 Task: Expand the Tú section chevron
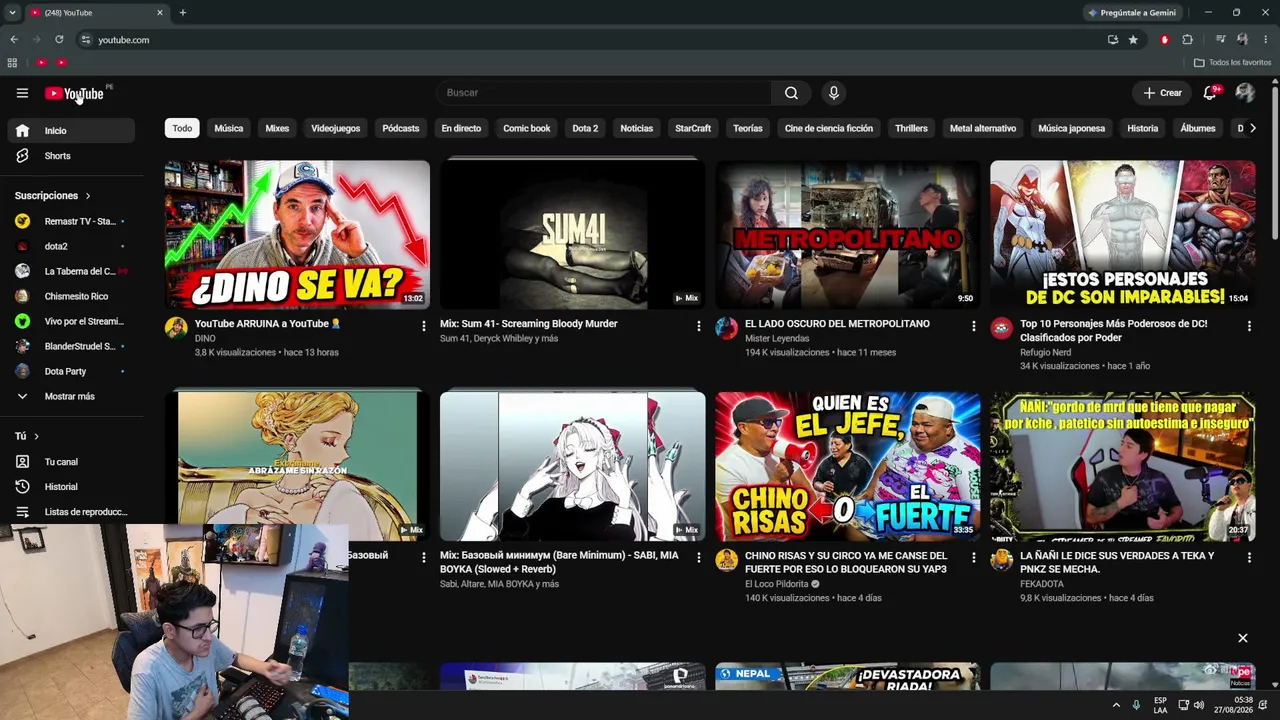(x=37, y=436)
